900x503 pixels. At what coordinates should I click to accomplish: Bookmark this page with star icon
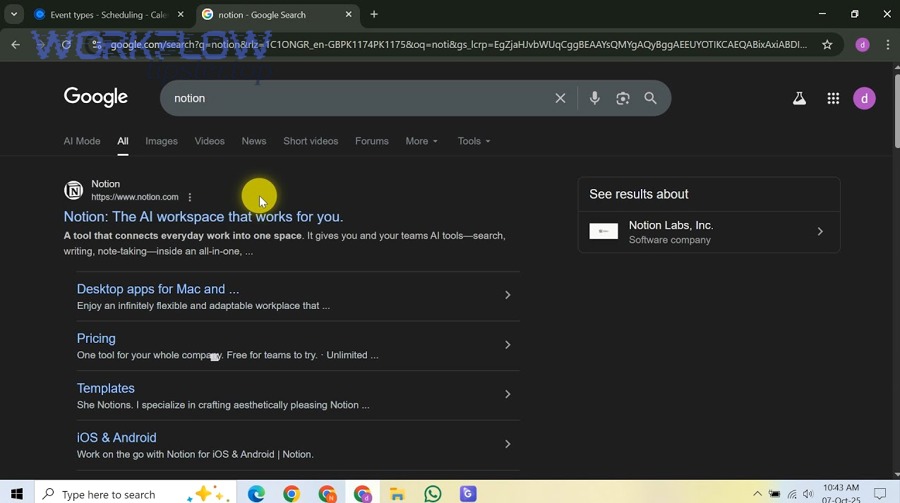827,45
